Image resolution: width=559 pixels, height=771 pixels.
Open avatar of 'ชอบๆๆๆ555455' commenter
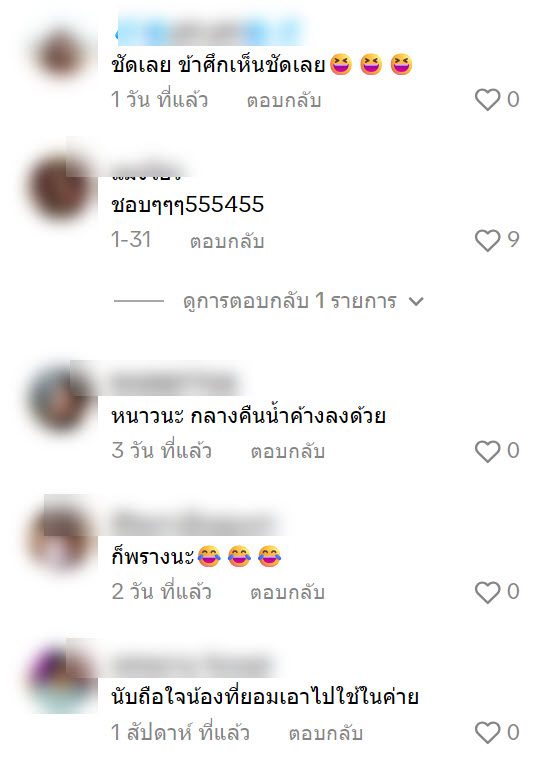[x=61, y=189]
